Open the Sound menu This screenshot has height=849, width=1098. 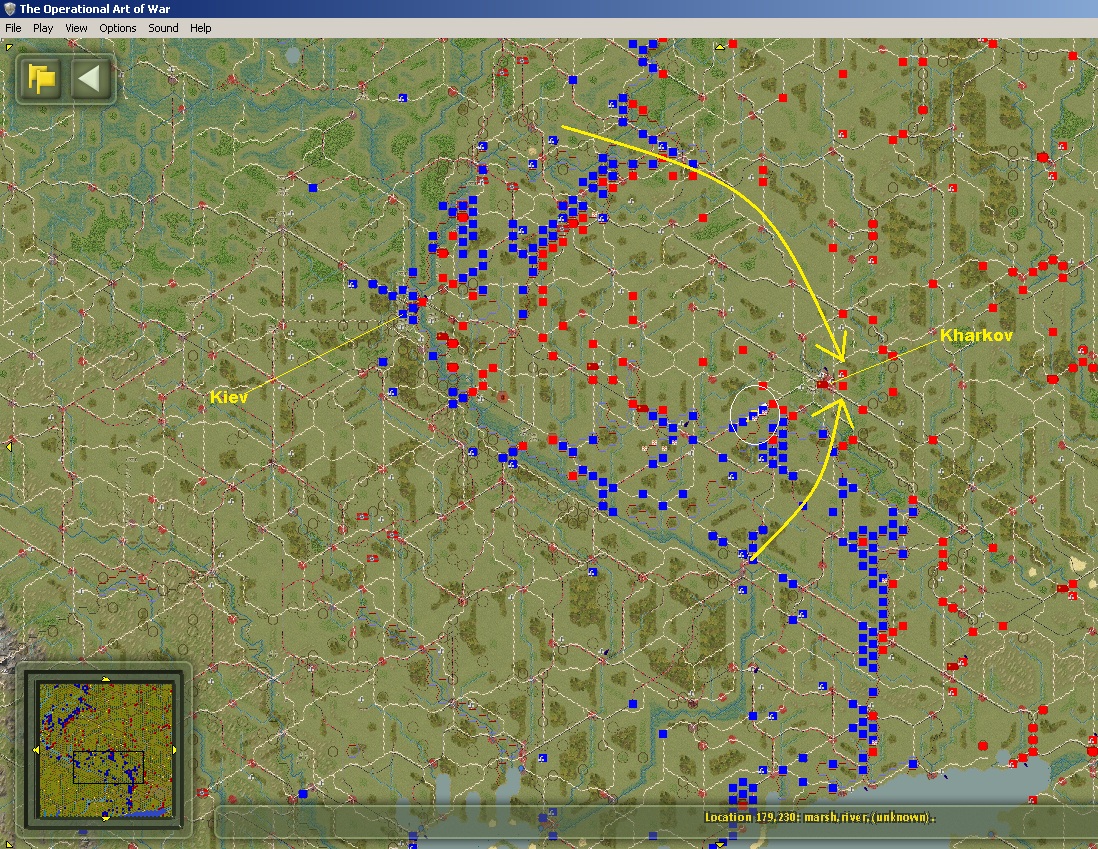pyautogui.click(x=163, y=28)
